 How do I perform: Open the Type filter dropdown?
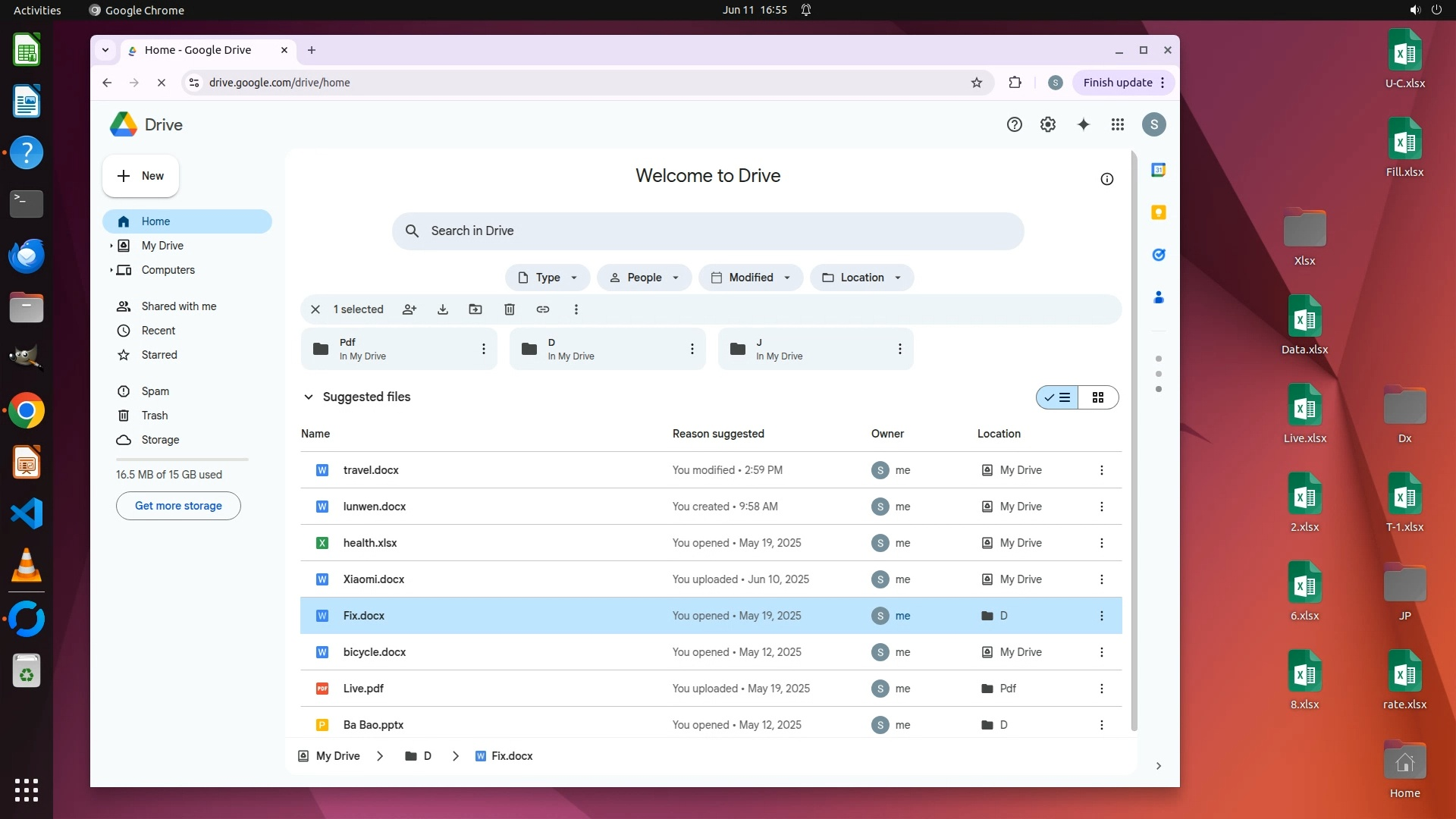click(548, 278)
